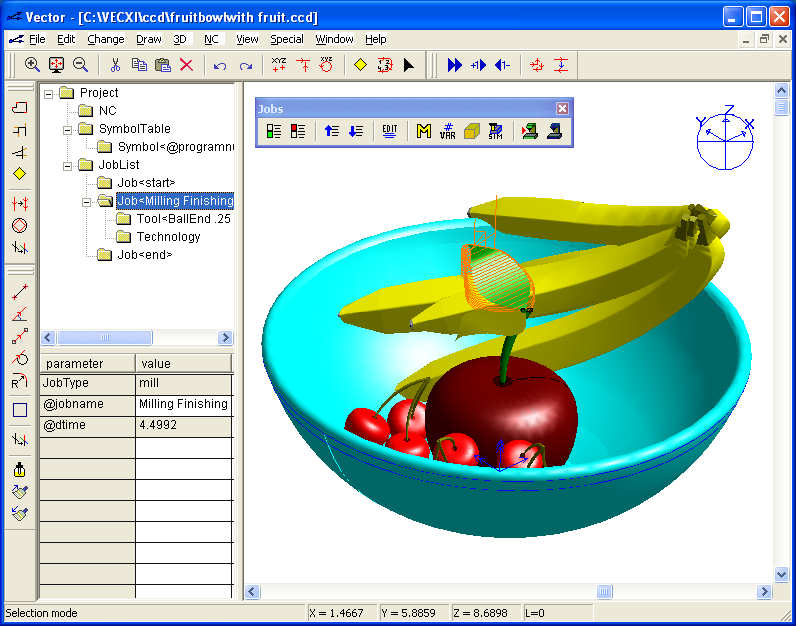Select Tool<BallEnd .25 tree item
This screenshot has width=796, height=626.
(x=184, y=219)
